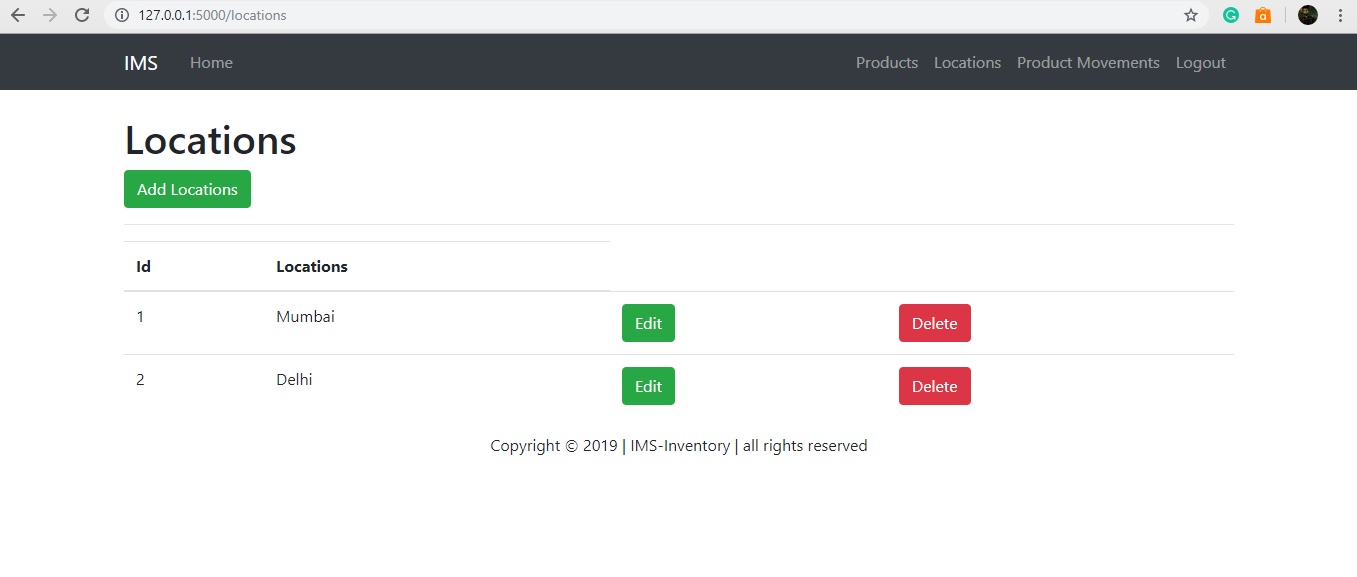Click the Home navigation link
Screen dimensions: 1357x577
[x=210, y=62]
